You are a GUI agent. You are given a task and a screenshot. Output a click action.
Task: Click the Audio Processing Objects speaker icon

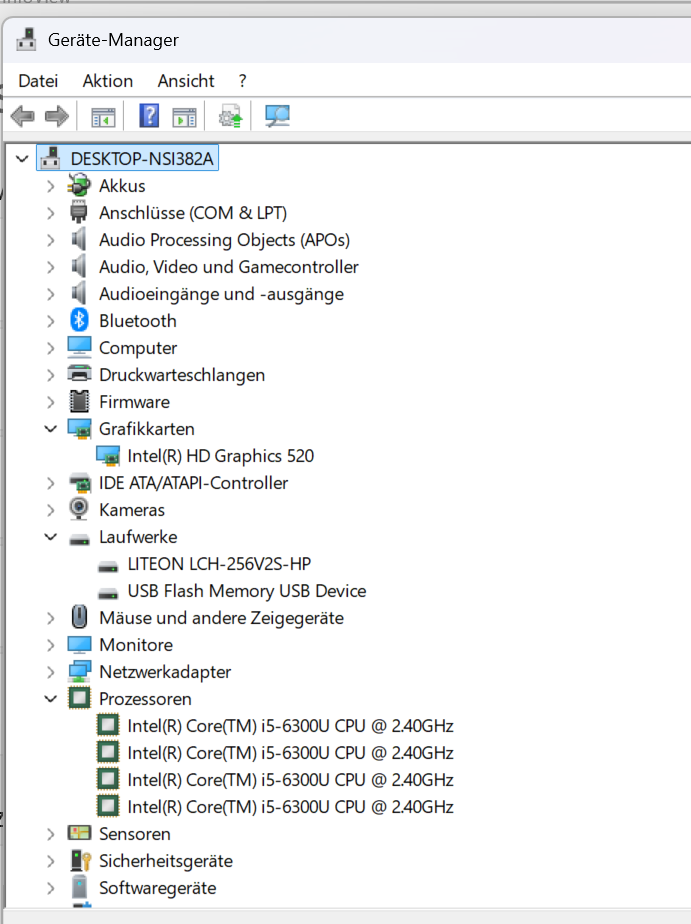78,239
